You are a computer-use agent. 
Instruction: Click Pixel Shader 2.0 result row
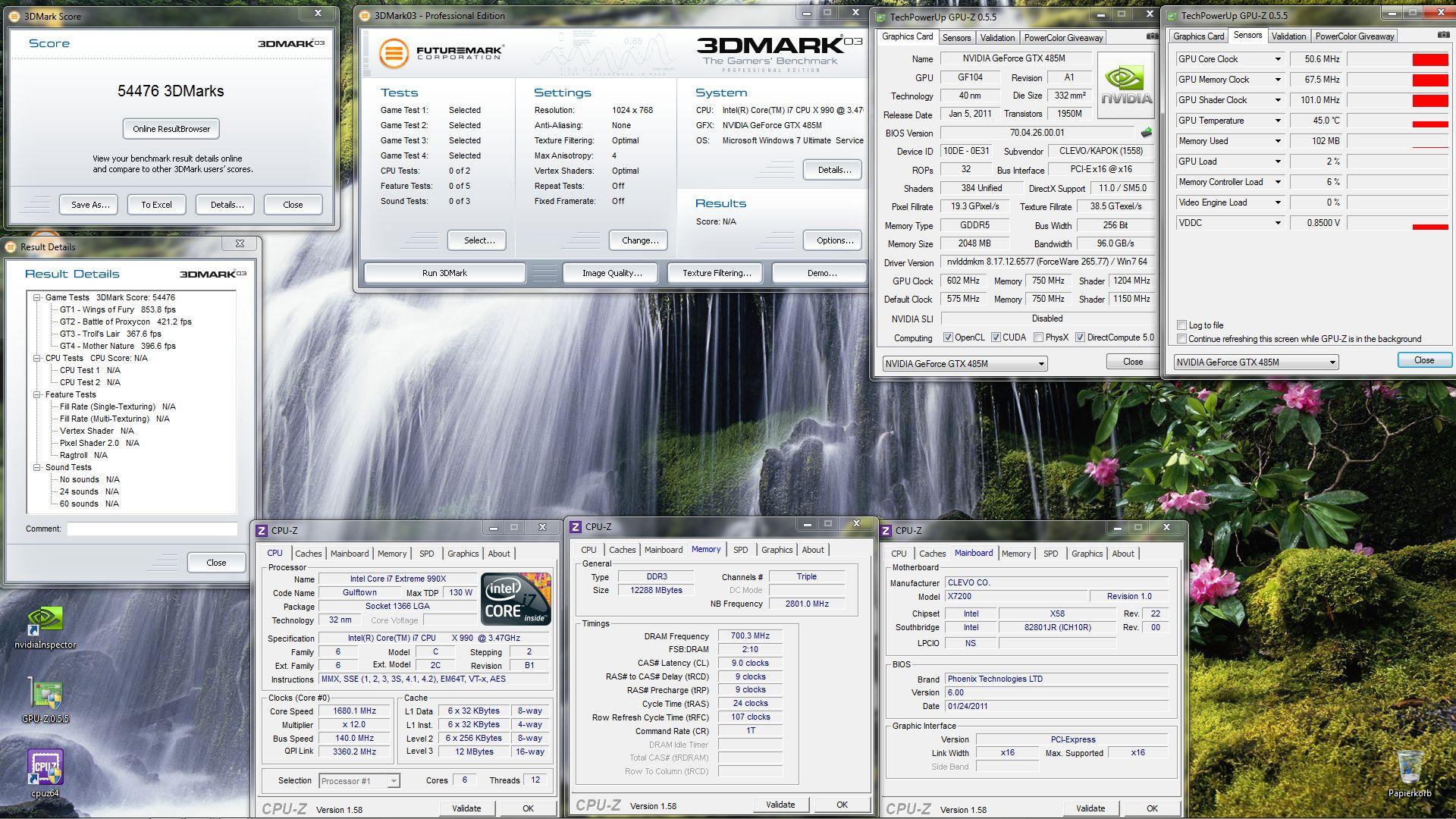point(99,443)
